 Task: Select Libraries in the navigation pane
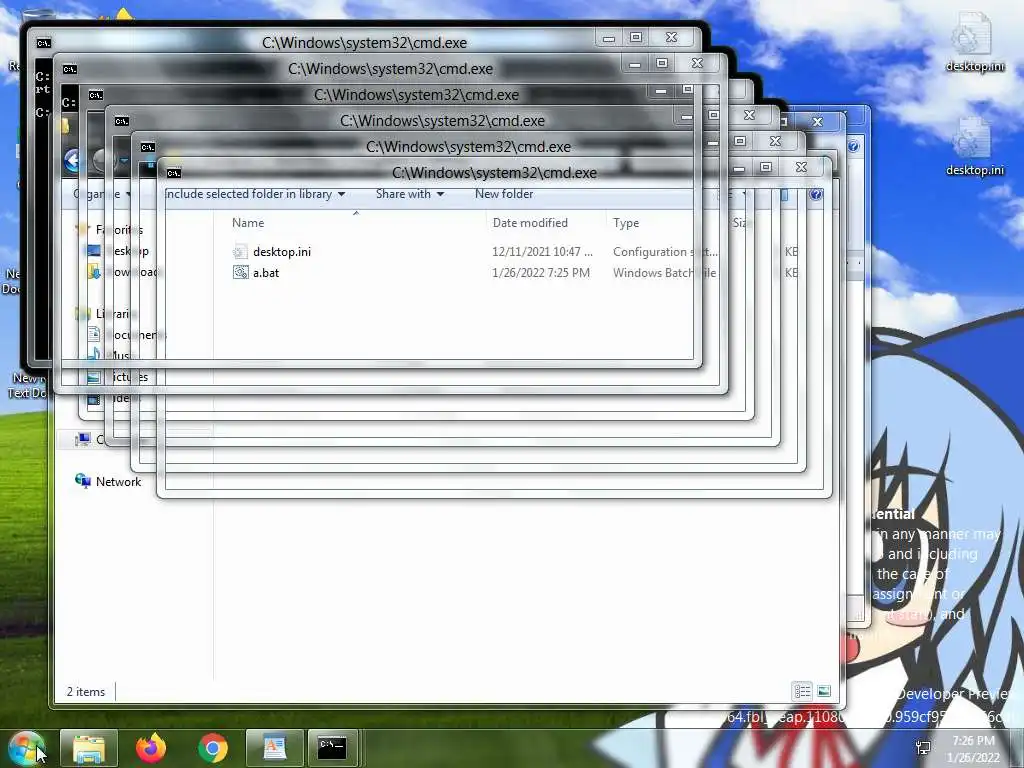pos(104,313)
